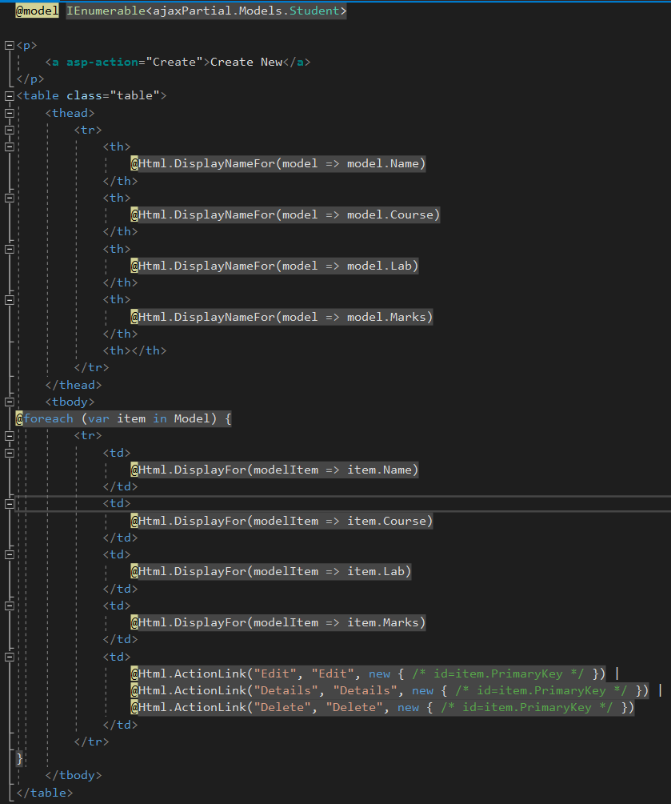Click the ActionLink "Edit" line

click(368, 674)
